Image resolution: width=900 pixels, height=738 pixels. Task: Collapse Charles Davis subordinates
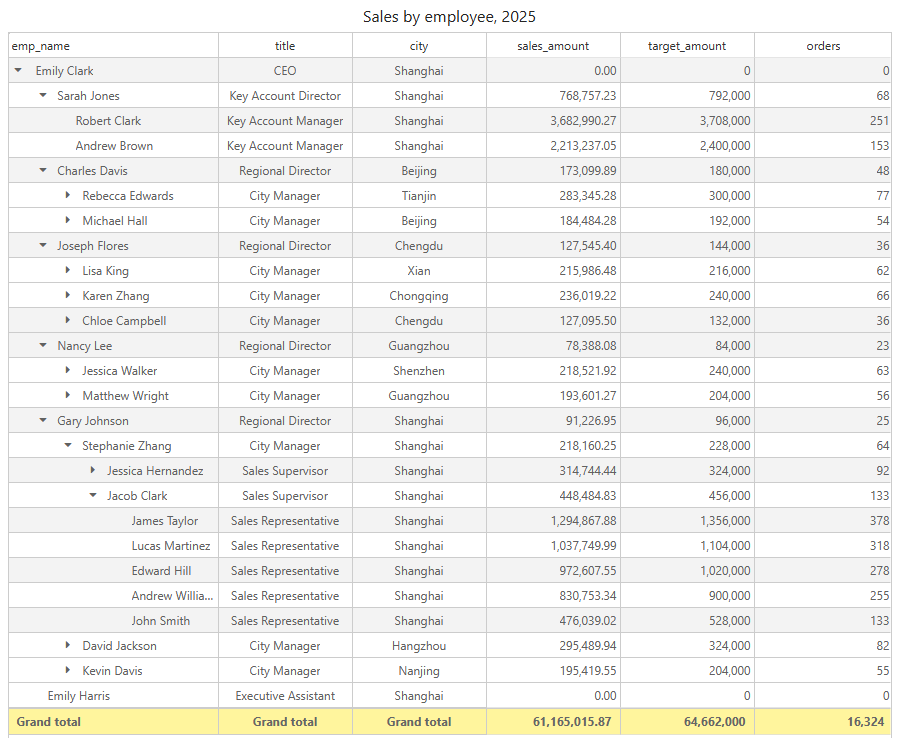pos(43,170)
